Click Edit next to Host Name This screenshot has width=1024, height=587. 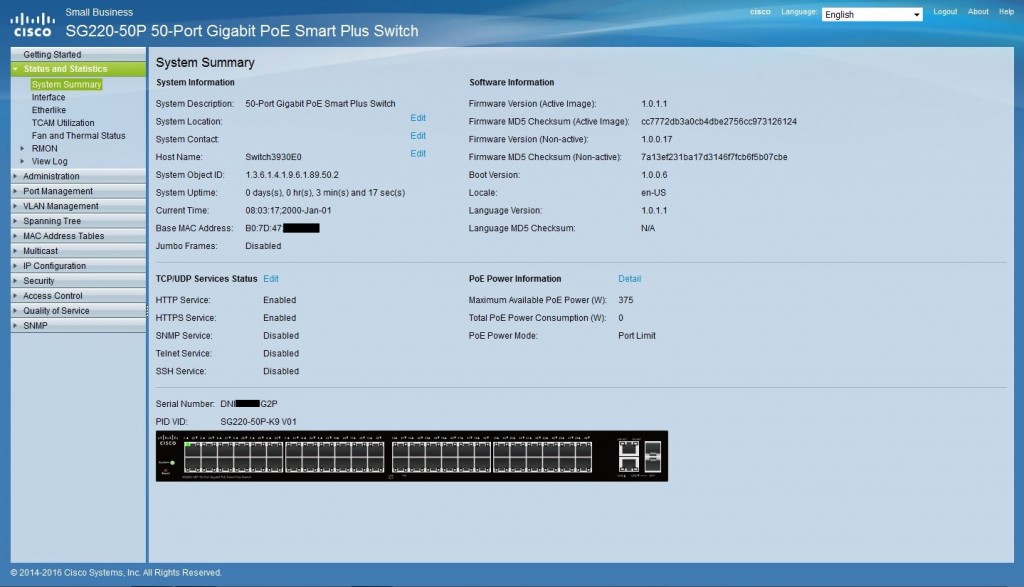(418, 153)
